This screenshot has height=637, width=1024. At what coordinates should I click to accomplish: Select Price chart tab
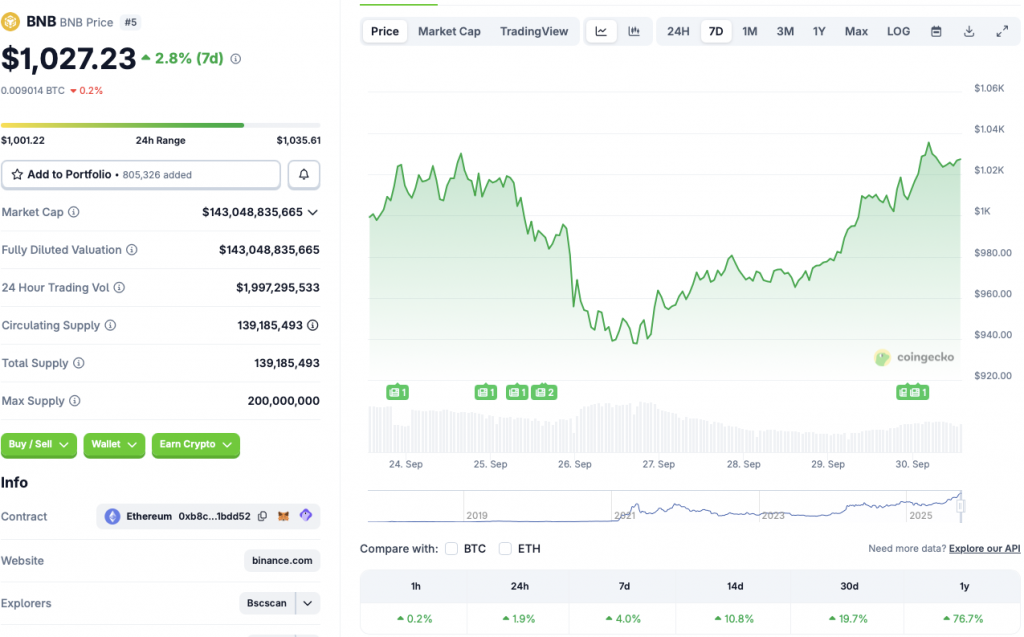coord(385,31)
